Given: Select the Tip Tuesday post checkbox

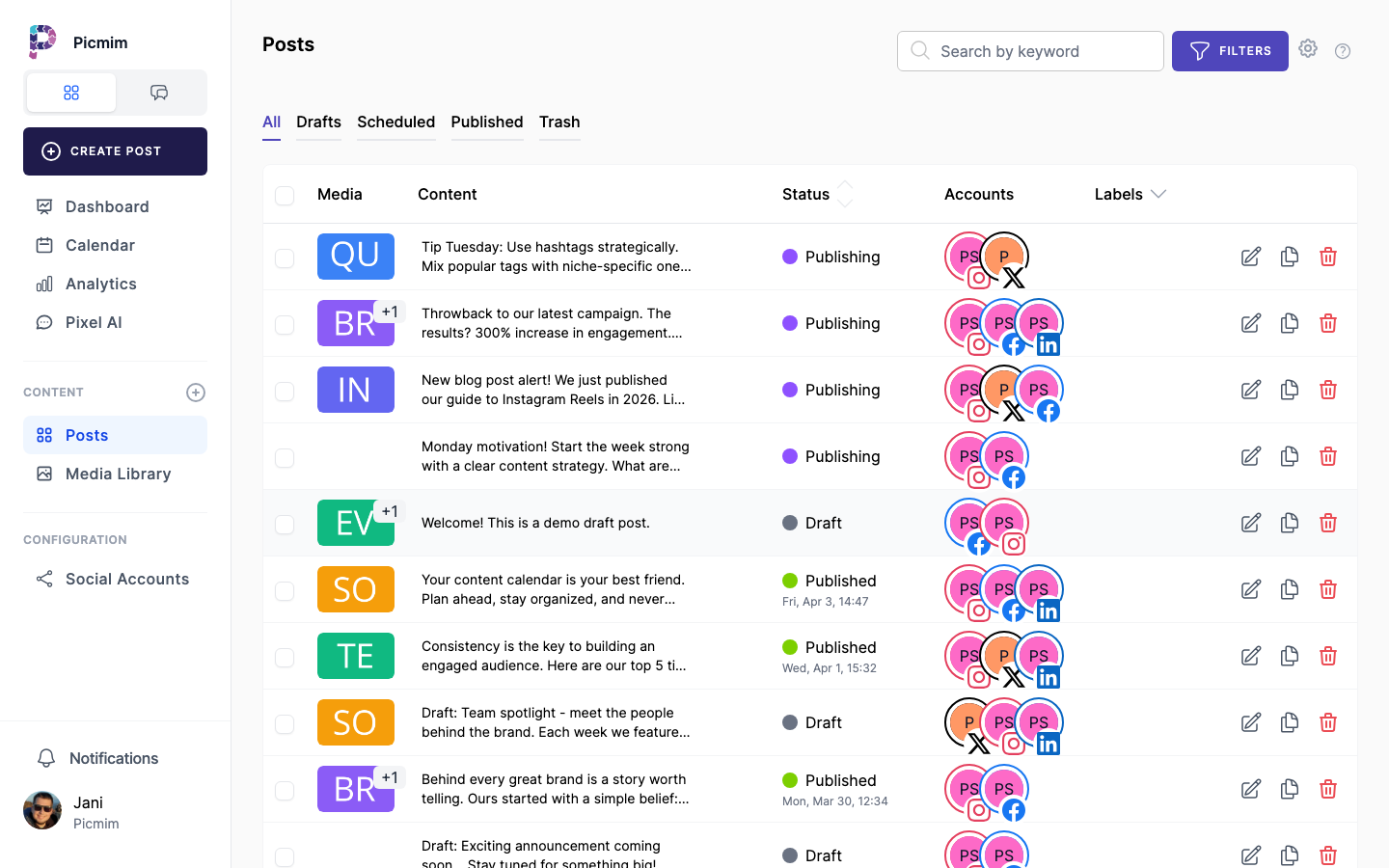Looking at the screenshot, I should (285, 258).
